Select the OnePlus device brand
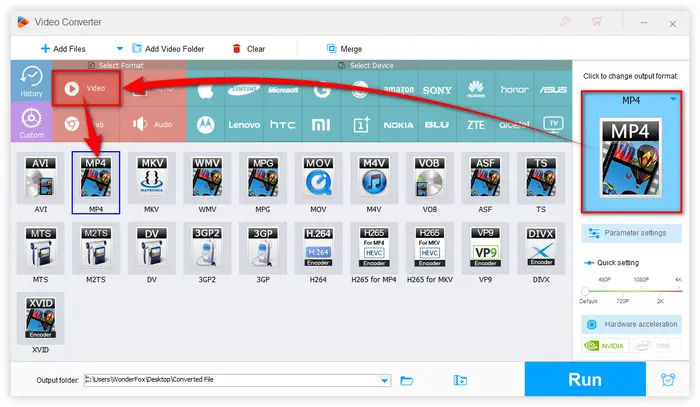This screenshot has height=407, width=700. (360, 125)
